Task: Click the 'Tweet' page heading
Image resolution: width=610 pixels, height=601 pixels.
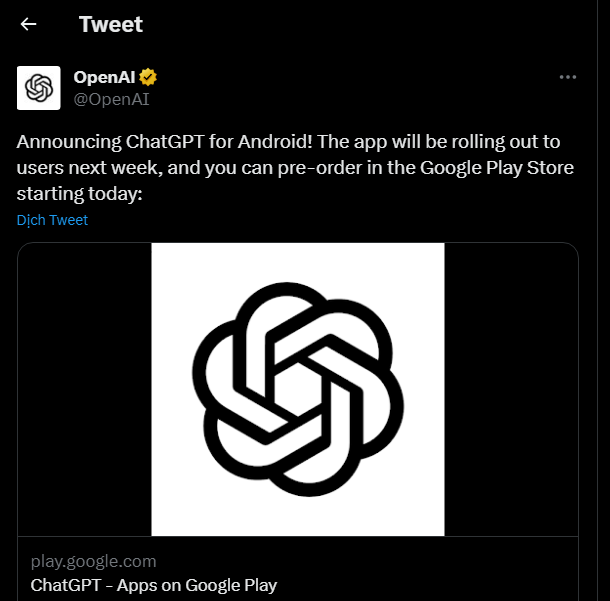Action: point(110,24)
